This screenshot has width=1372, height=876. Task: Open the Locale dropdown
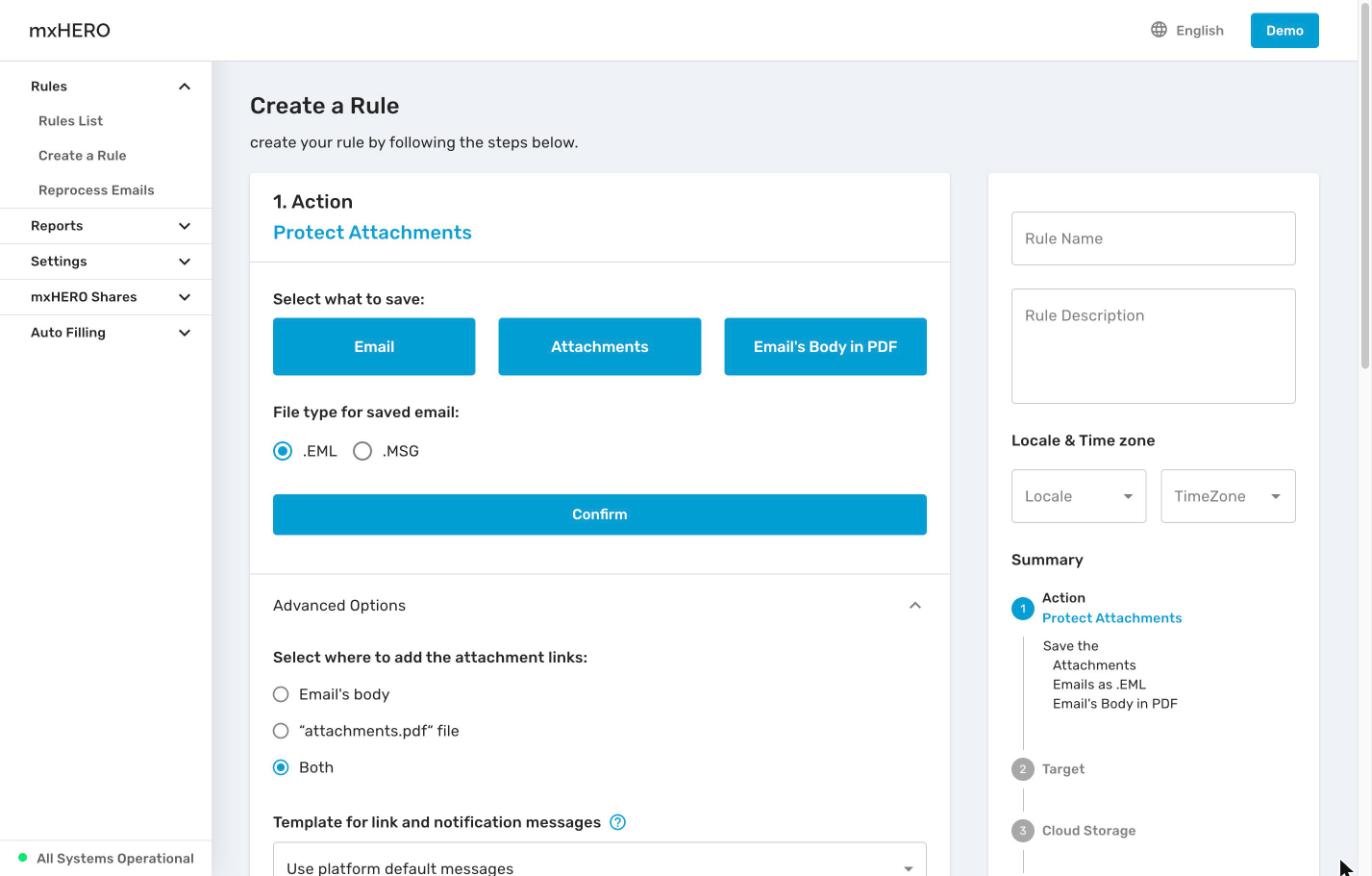[1078, 496]
